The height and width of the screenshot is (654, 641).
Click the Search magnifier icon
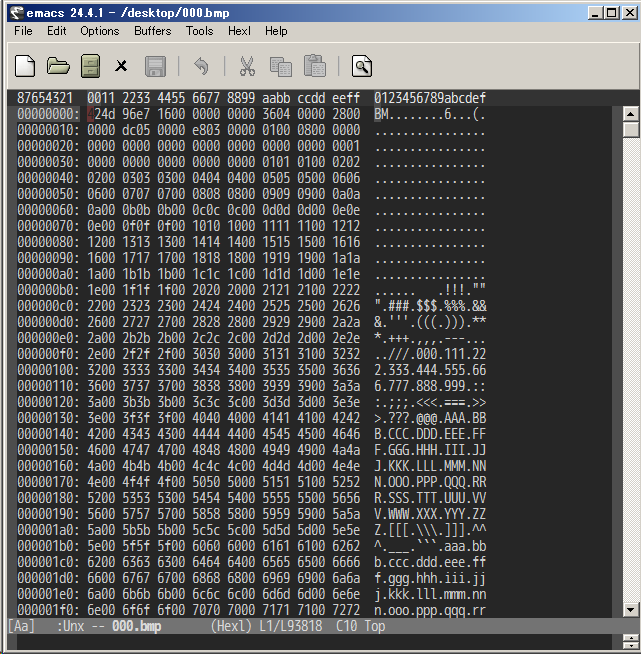pyautogui.click(x=362, y=67)
